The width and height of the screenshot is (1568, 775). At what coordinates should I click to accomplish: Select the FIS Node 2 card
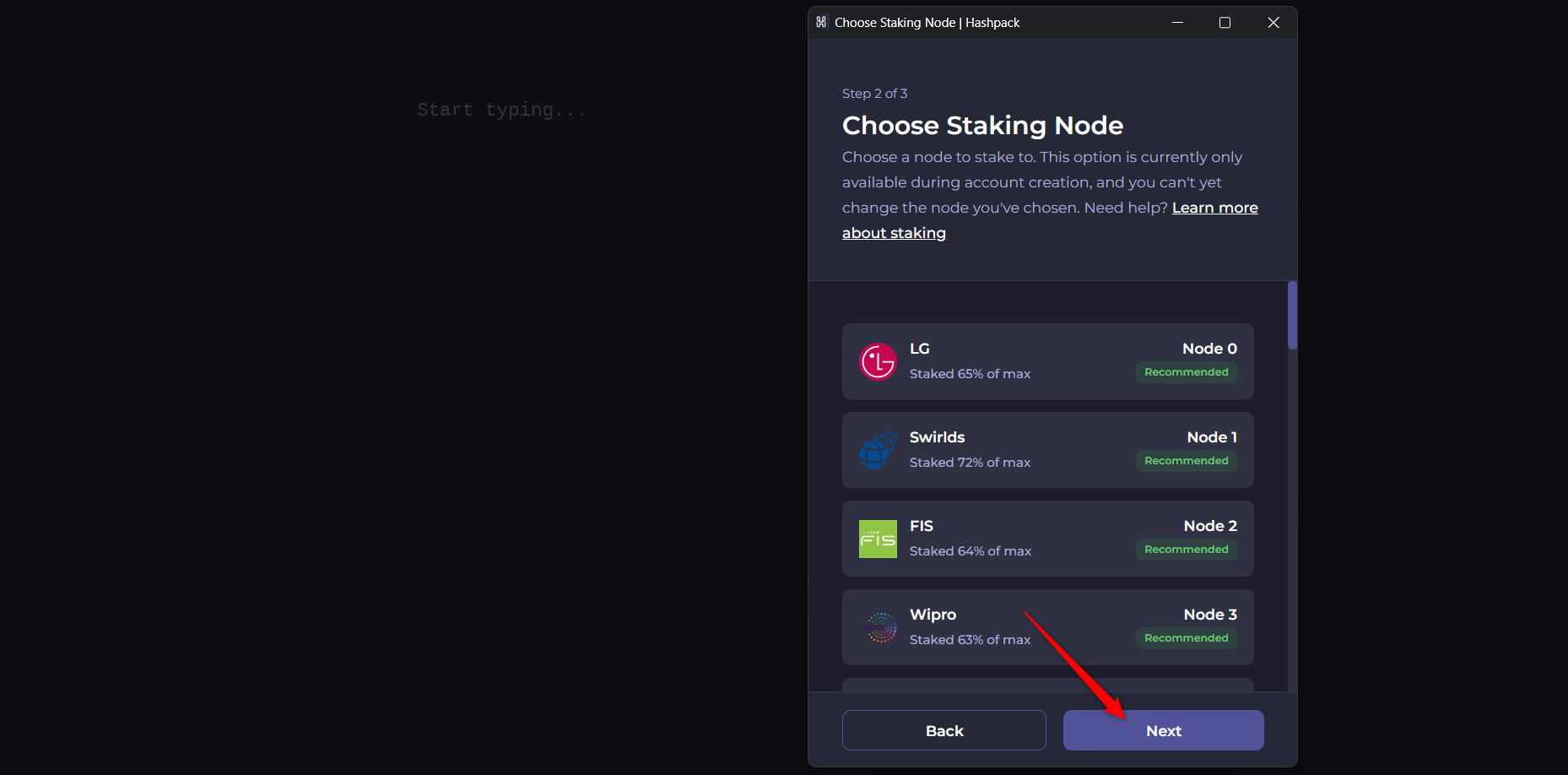point(1048,539)
